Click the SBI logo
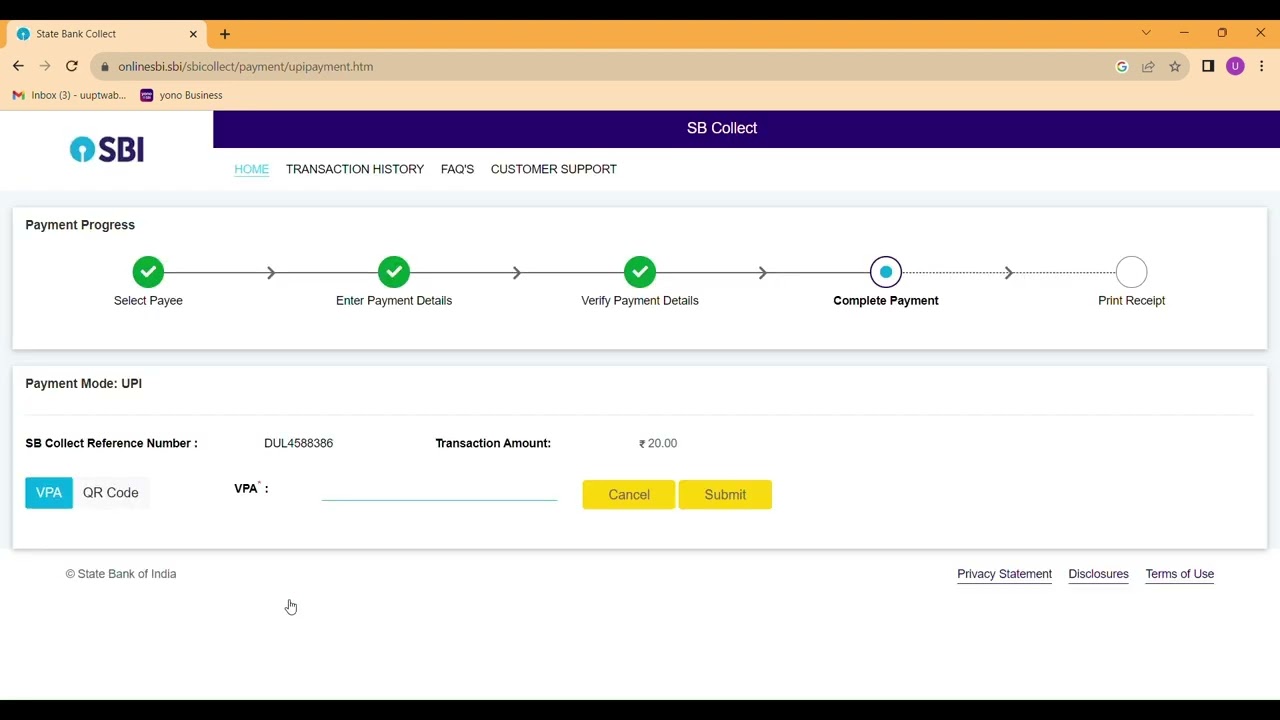The height and width of the screenshot is (720, 1280). [x=107, y=150]
